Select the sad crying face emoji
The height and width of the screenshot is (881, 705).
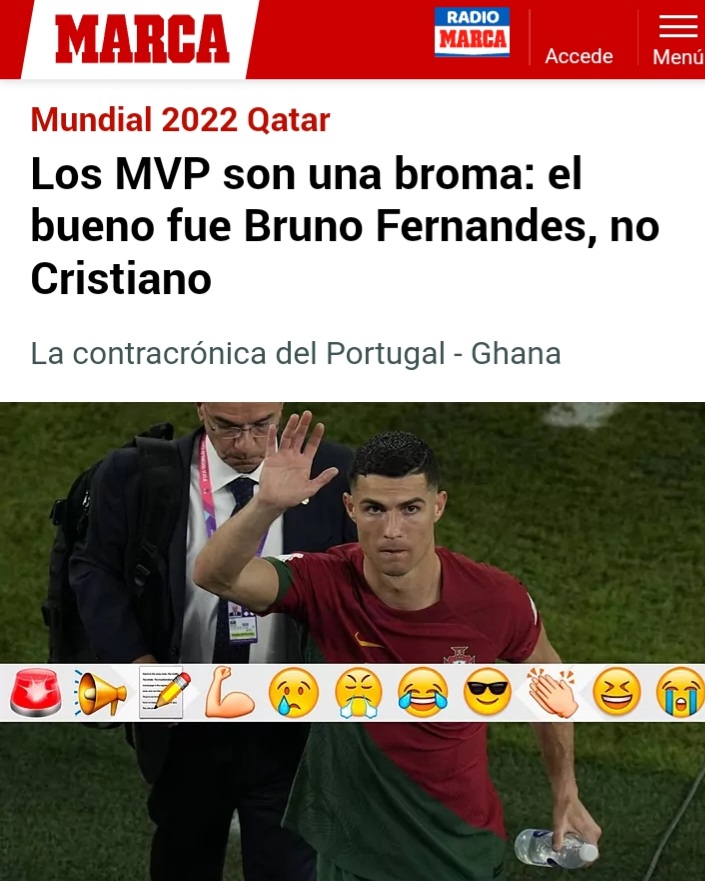pyautogui.click(x=294, y=692)
